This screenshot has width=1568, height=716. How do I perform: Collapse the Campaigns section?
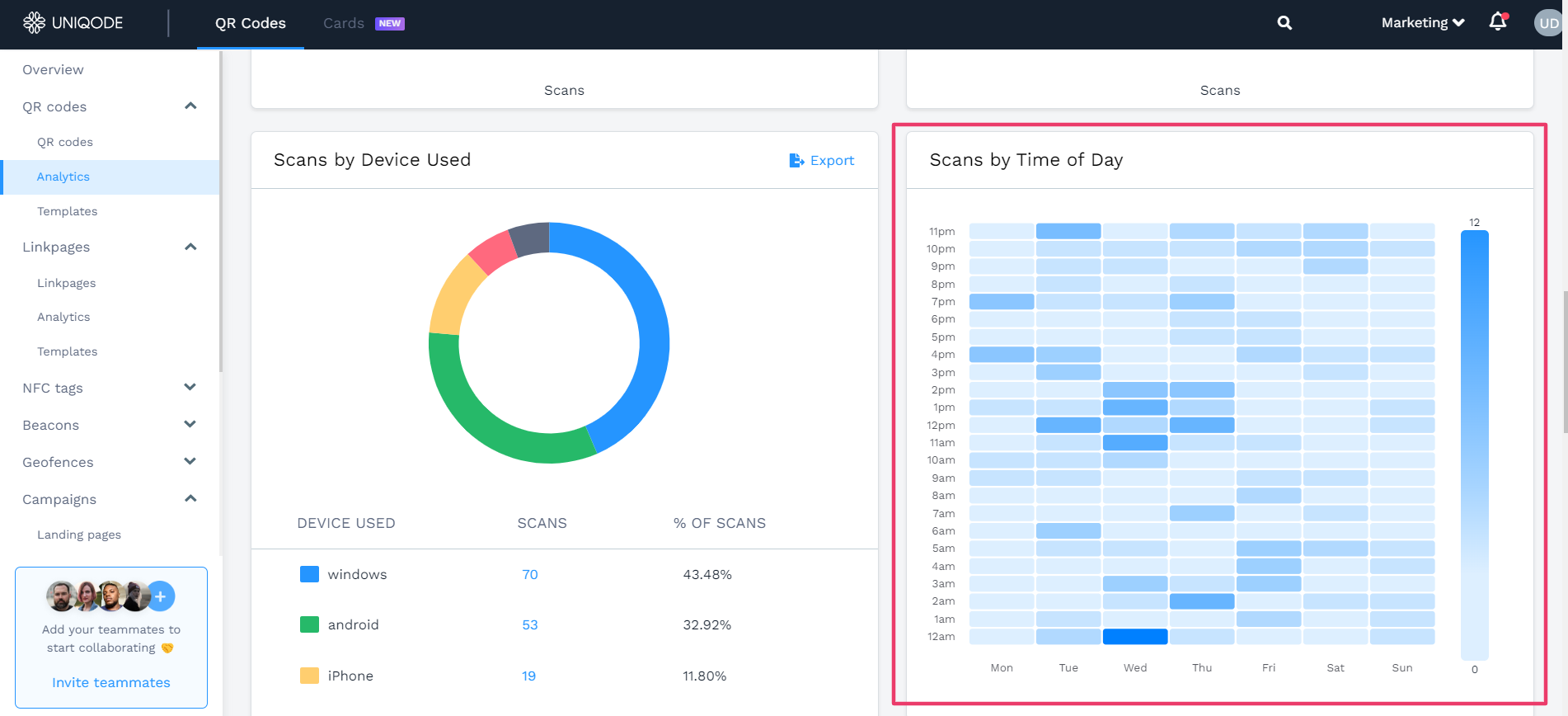point(190,498)
